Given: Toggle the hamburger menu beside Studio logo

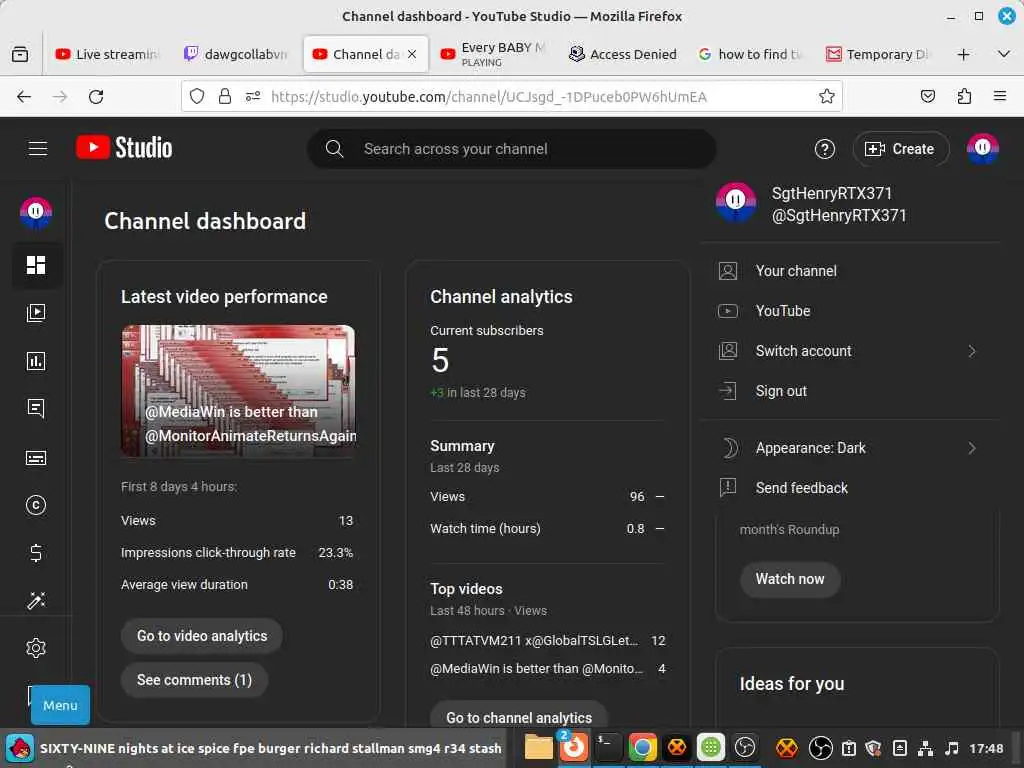Looking at the screenshot, I should (x=38, y=149).
